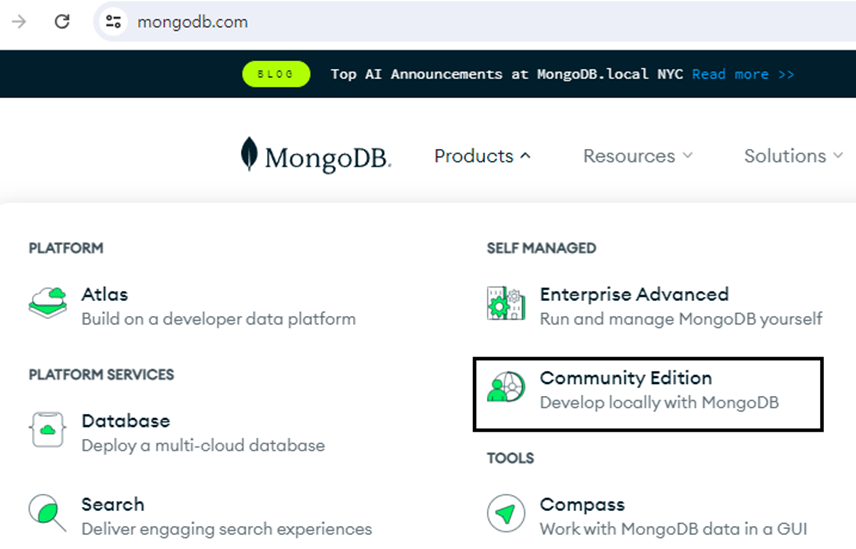
Task: Open the Enterprise Advanced menu item
Action: (634, 295)
